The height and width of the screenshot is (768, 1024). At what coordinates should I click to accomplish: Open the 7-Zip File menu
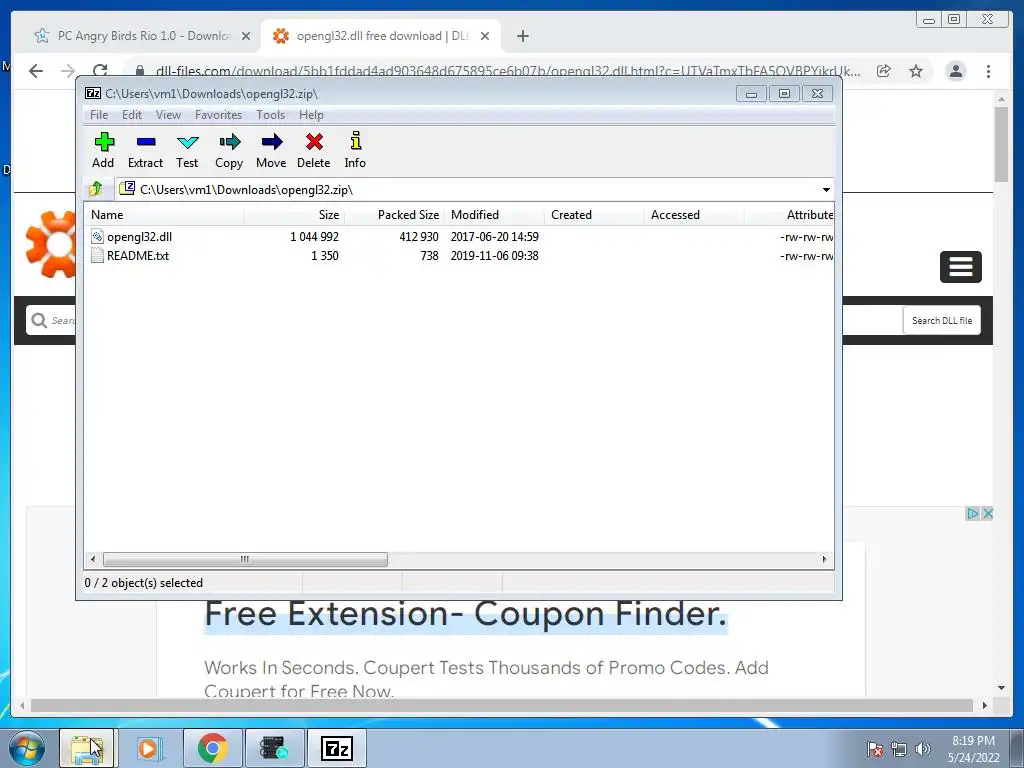coord(99,115)
